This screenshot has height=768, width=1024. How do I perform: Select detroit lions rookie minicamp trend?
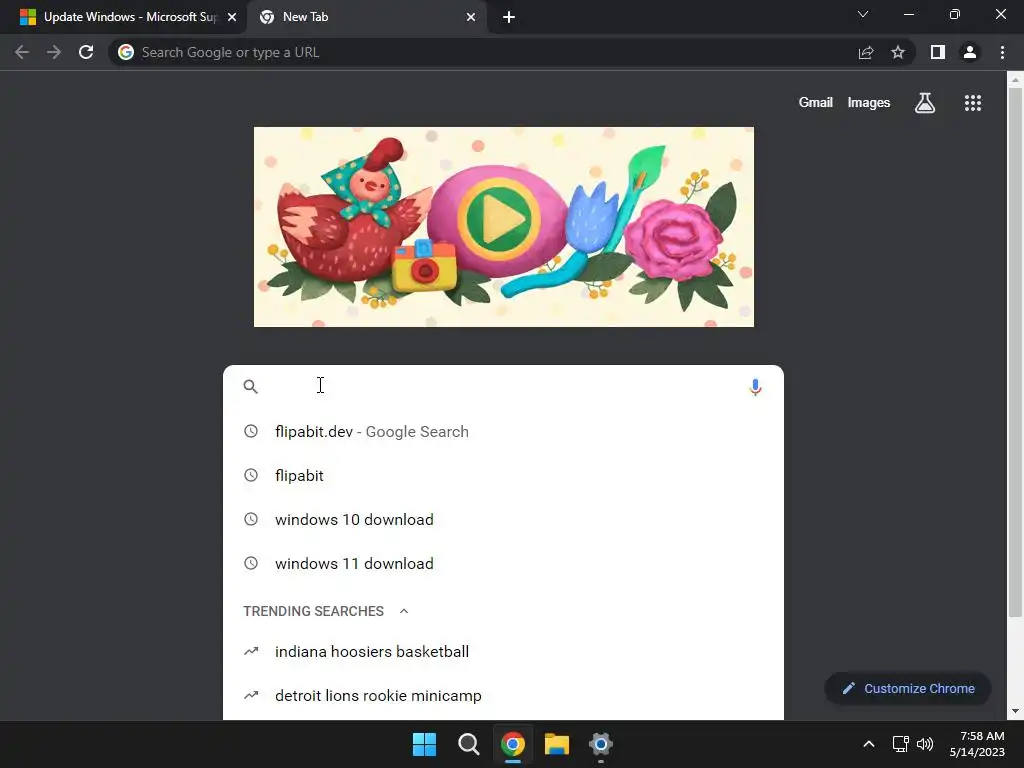click(x=503, y=696)
